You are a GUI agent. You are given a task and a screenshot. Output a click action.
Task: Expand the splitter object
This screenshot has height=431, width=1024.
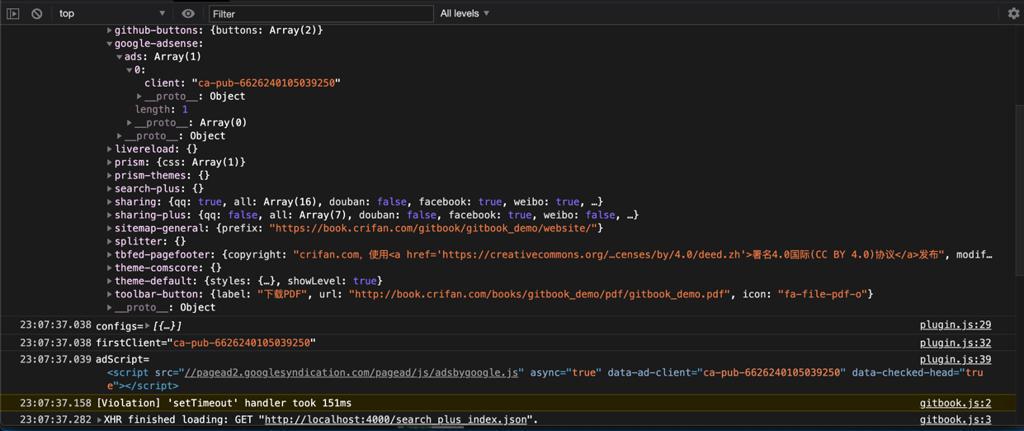pyautogui.click(x=110, y=242)
